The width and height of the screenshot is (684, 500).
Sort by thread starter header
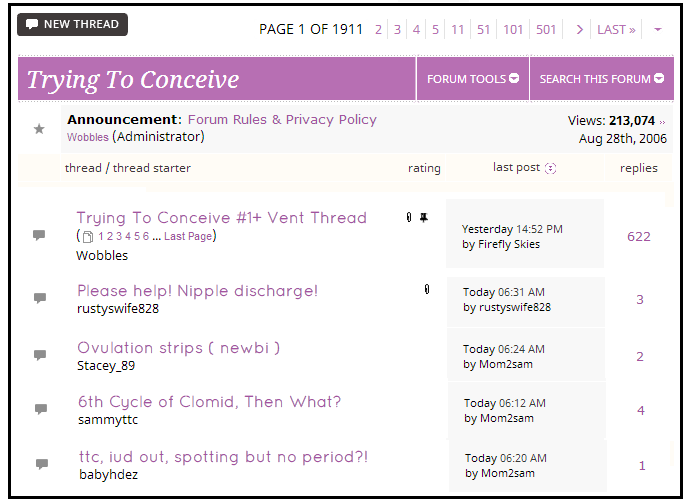click(151, 168)
